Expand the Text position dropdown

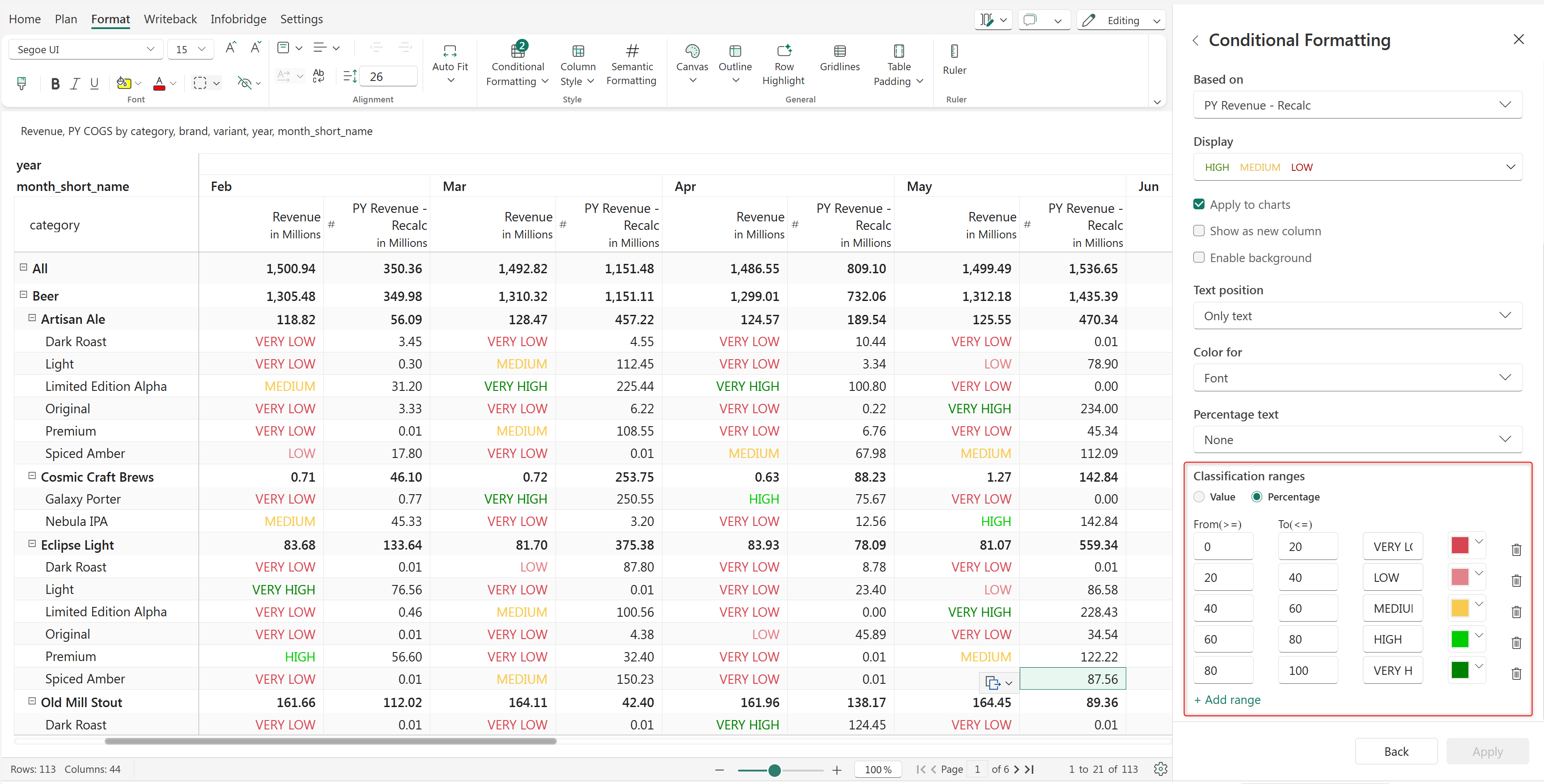point(1357,316)
